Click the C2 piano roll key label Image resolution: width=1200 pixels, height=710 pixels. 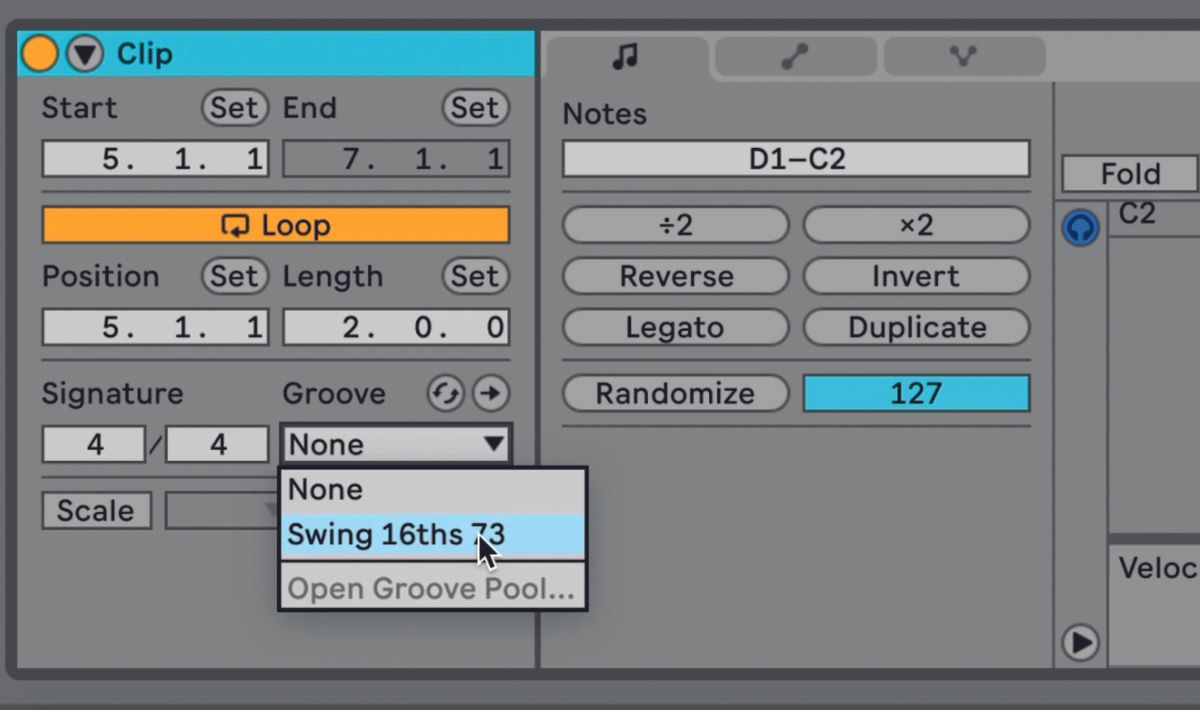pyautogui.click(x=1137, y=213)
